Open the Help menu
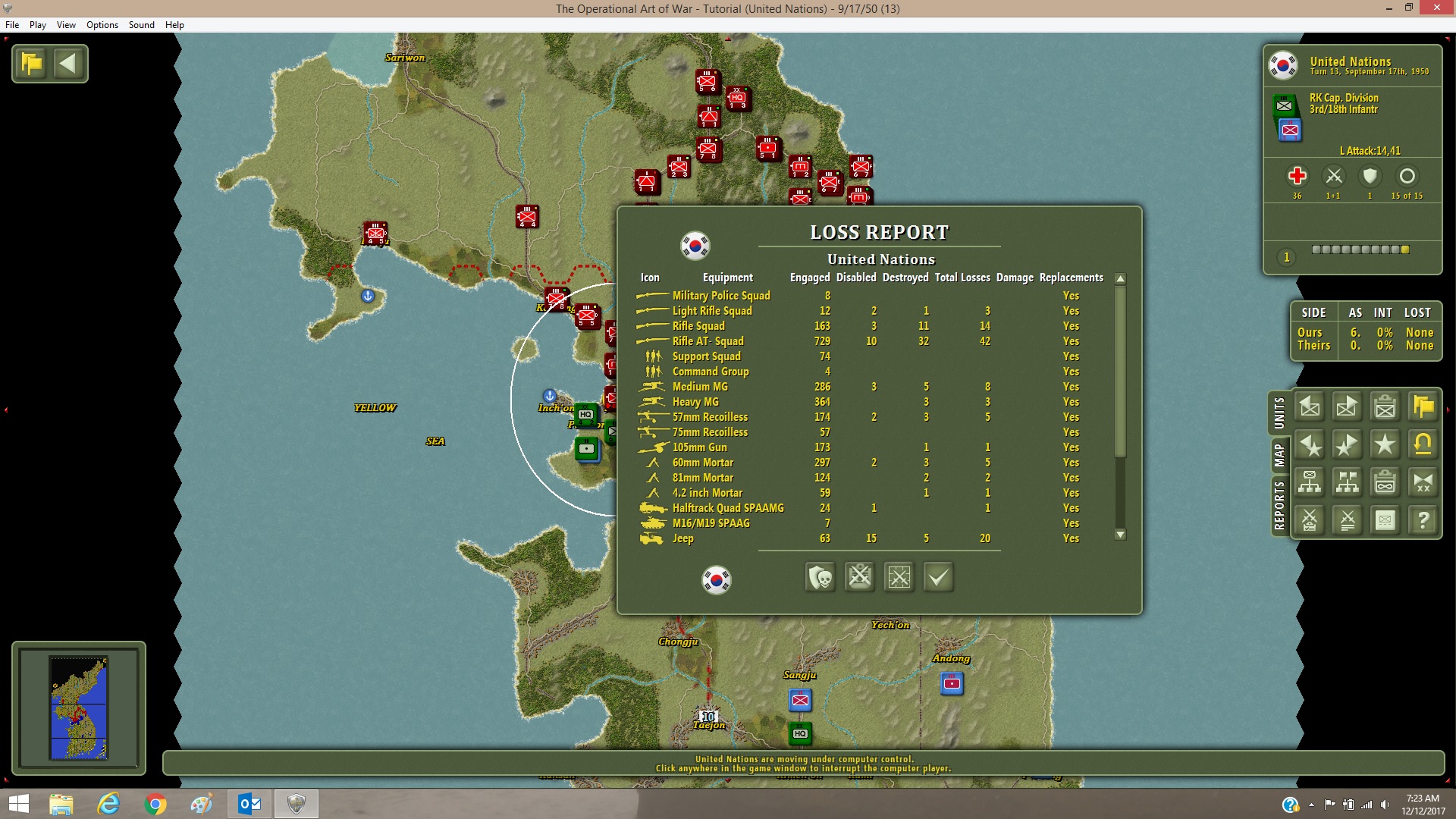Image resolution: width=1456 pixels, height=819 pixels. (174, 25)
